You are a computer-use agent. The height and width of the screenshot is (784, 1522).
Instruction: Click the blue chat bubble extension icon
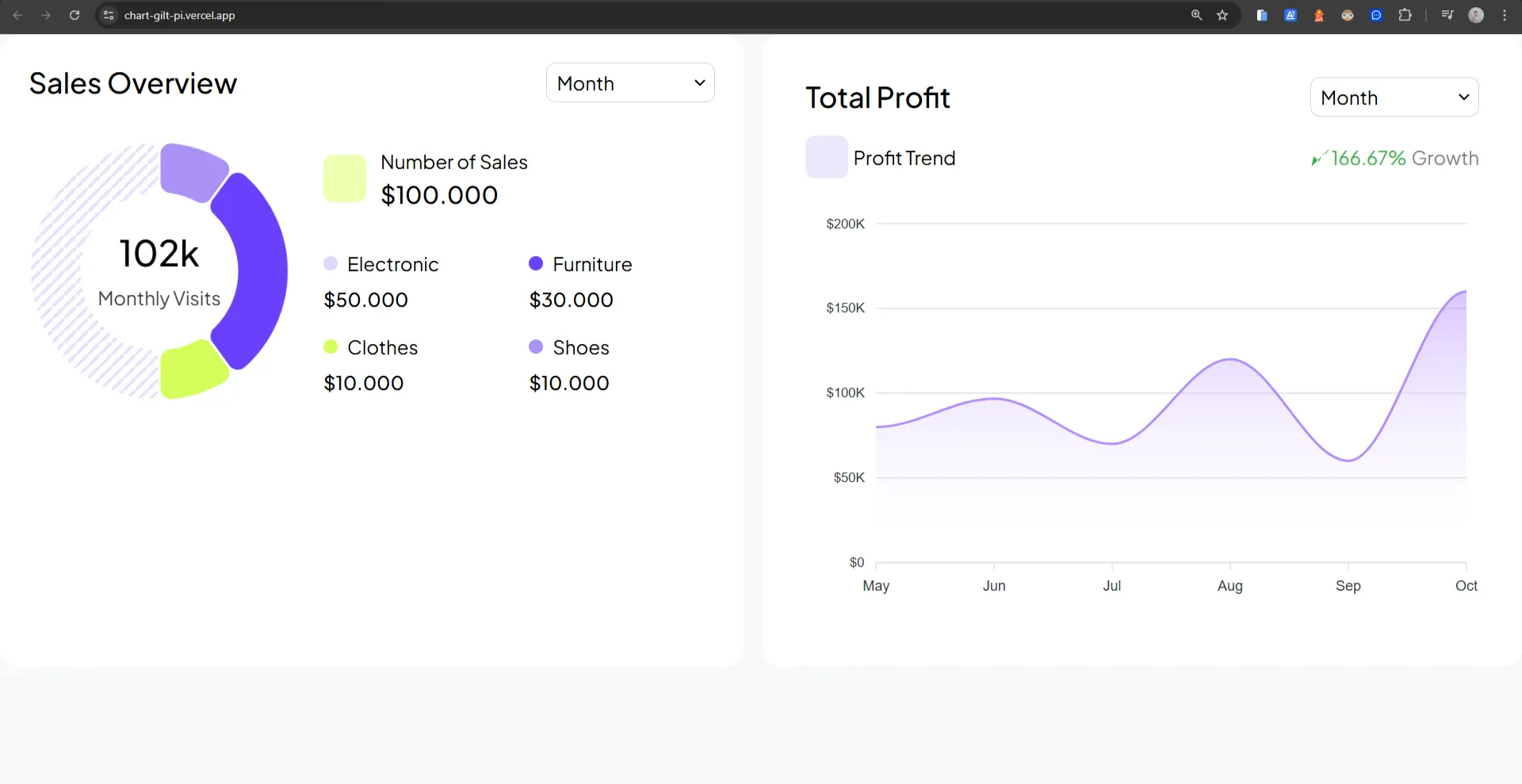[x=1377, y=15]
